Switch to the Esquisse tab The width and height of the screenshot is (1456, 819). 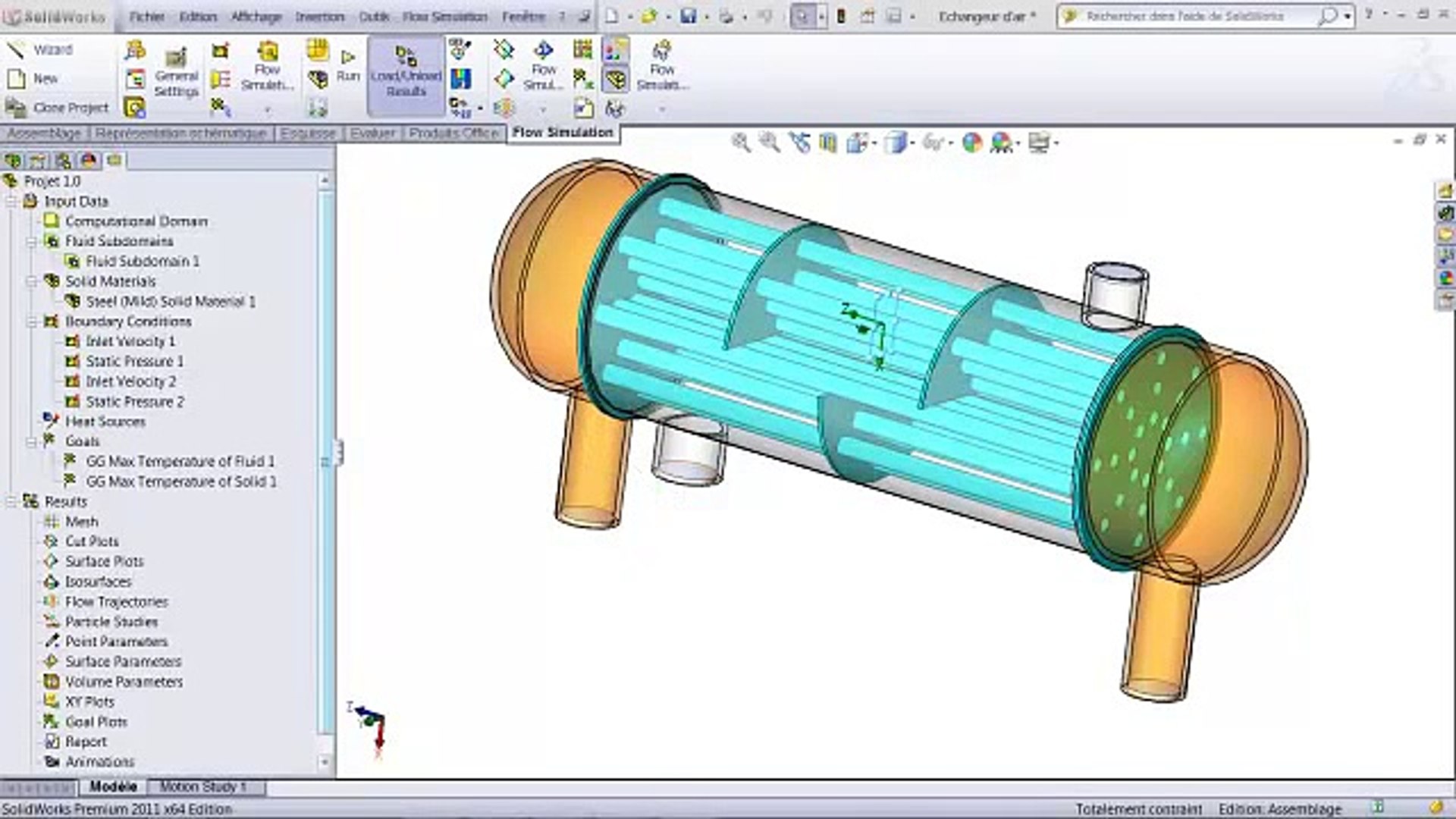coord(307,133)
